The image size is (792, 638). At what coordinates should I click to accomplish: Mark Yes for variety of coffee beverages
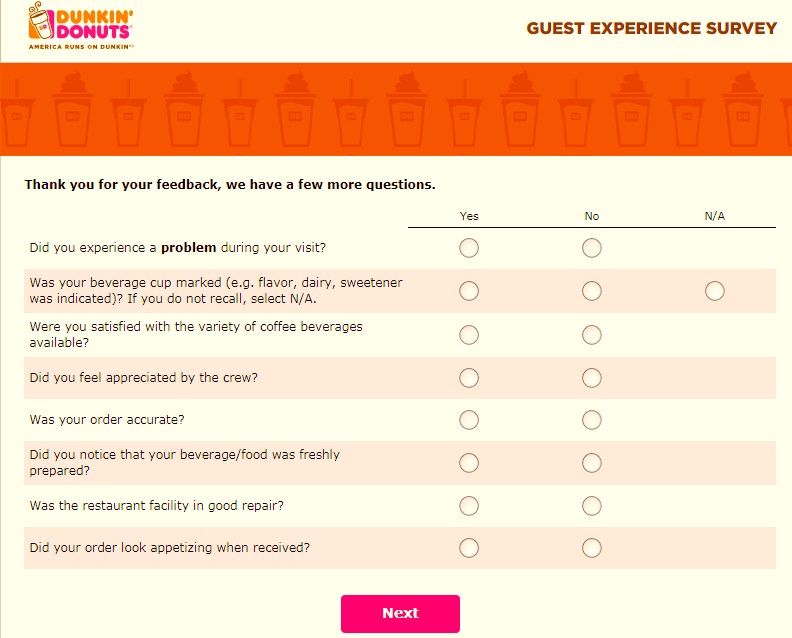coord(469,335)
